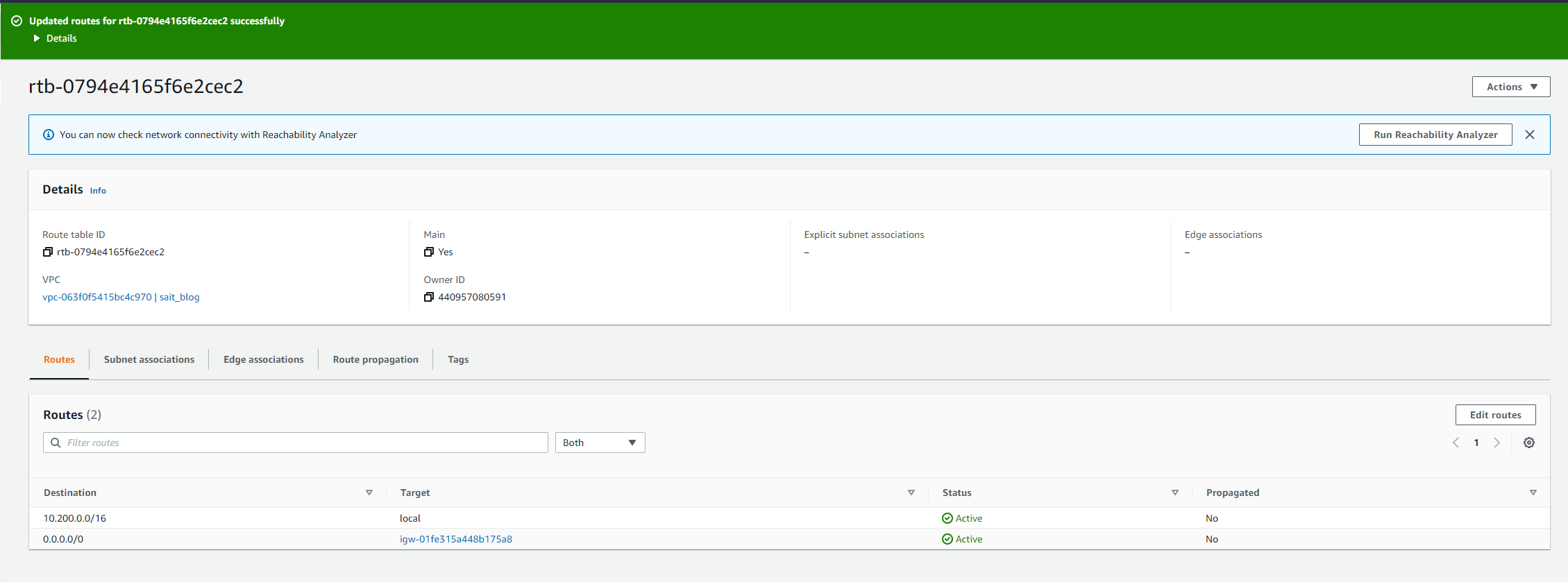
Task: Open routes table preferences gear
Action: click(1528, 443)
